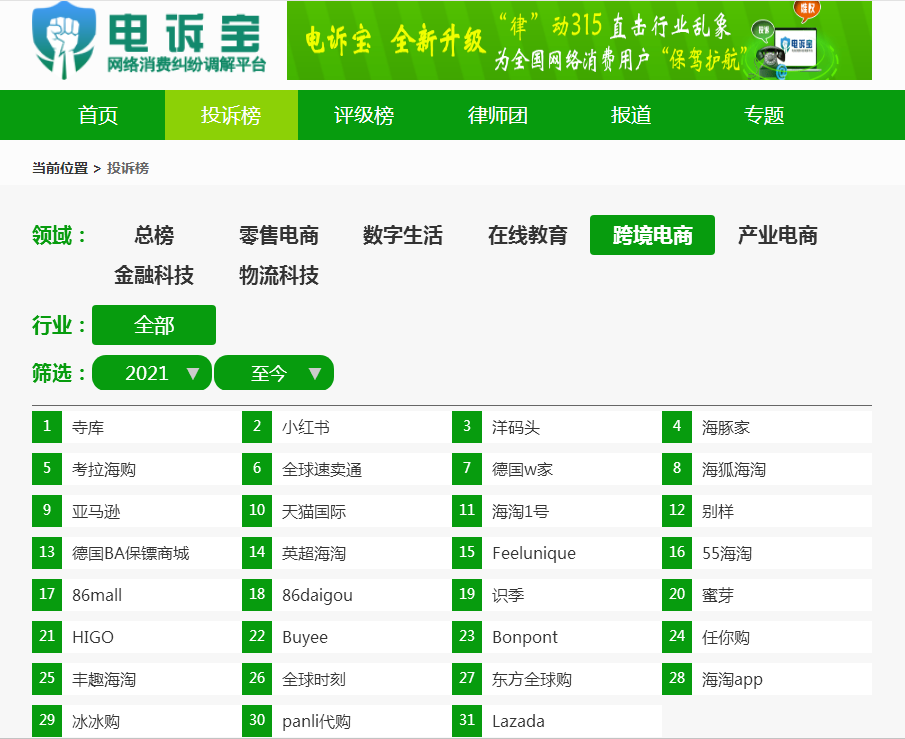Open rank 11 海淘1号 entry

[557, 511]
